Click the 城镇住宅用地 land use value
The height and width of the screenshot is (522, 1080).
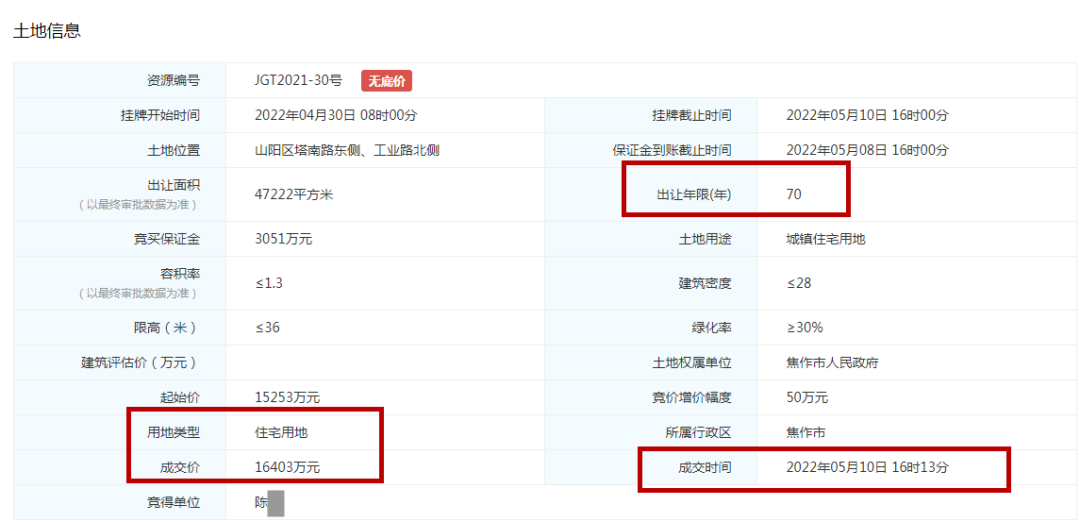pyautogui.click(x=828, y=239)
